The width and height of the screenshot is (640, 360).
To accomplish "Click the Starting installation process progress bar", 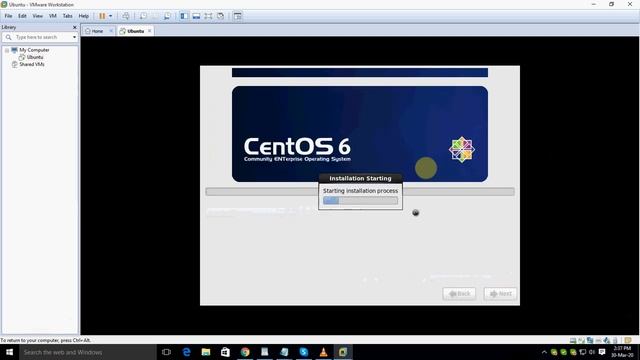I will click(360, 200).
